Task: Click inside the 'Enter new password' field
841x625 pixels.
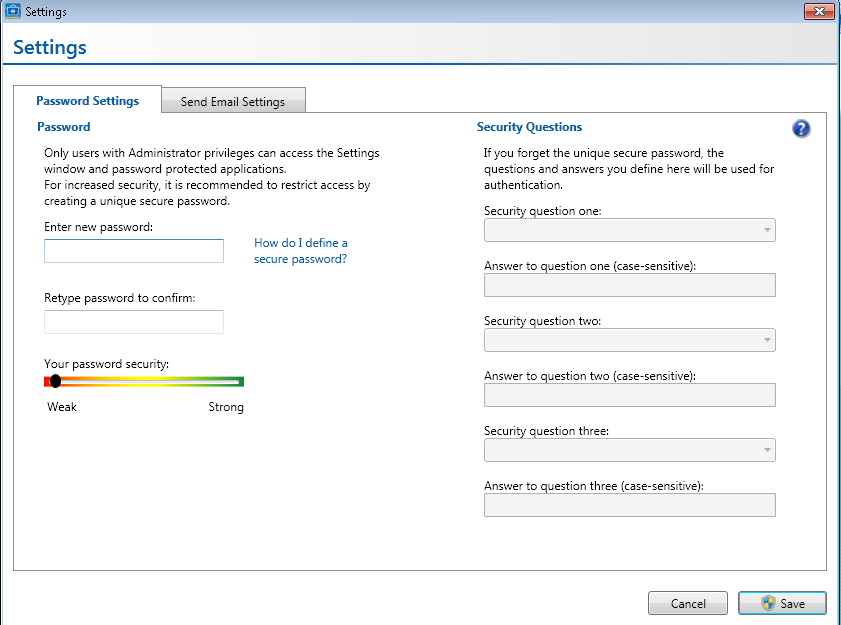Action: coord(133,251)
